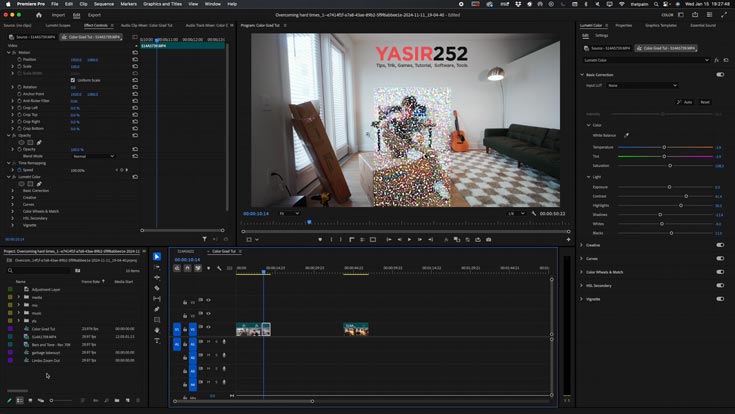Click the White Balance eyedropper

(627, 135)
